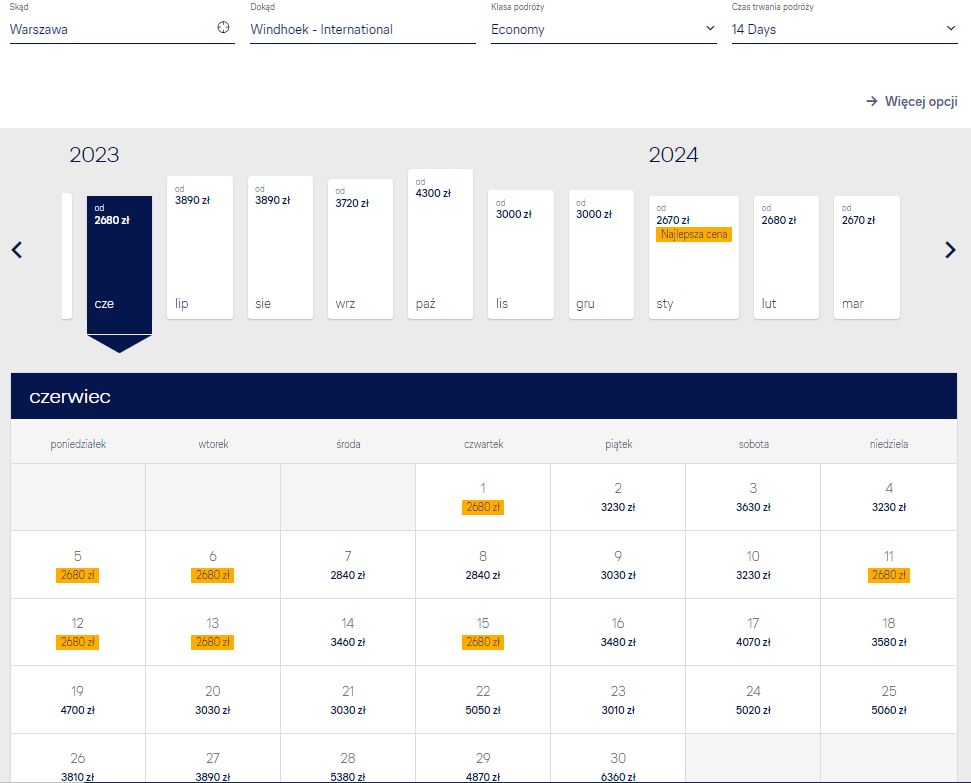Choose June 7 at 2840 zł

coord(348,565)
